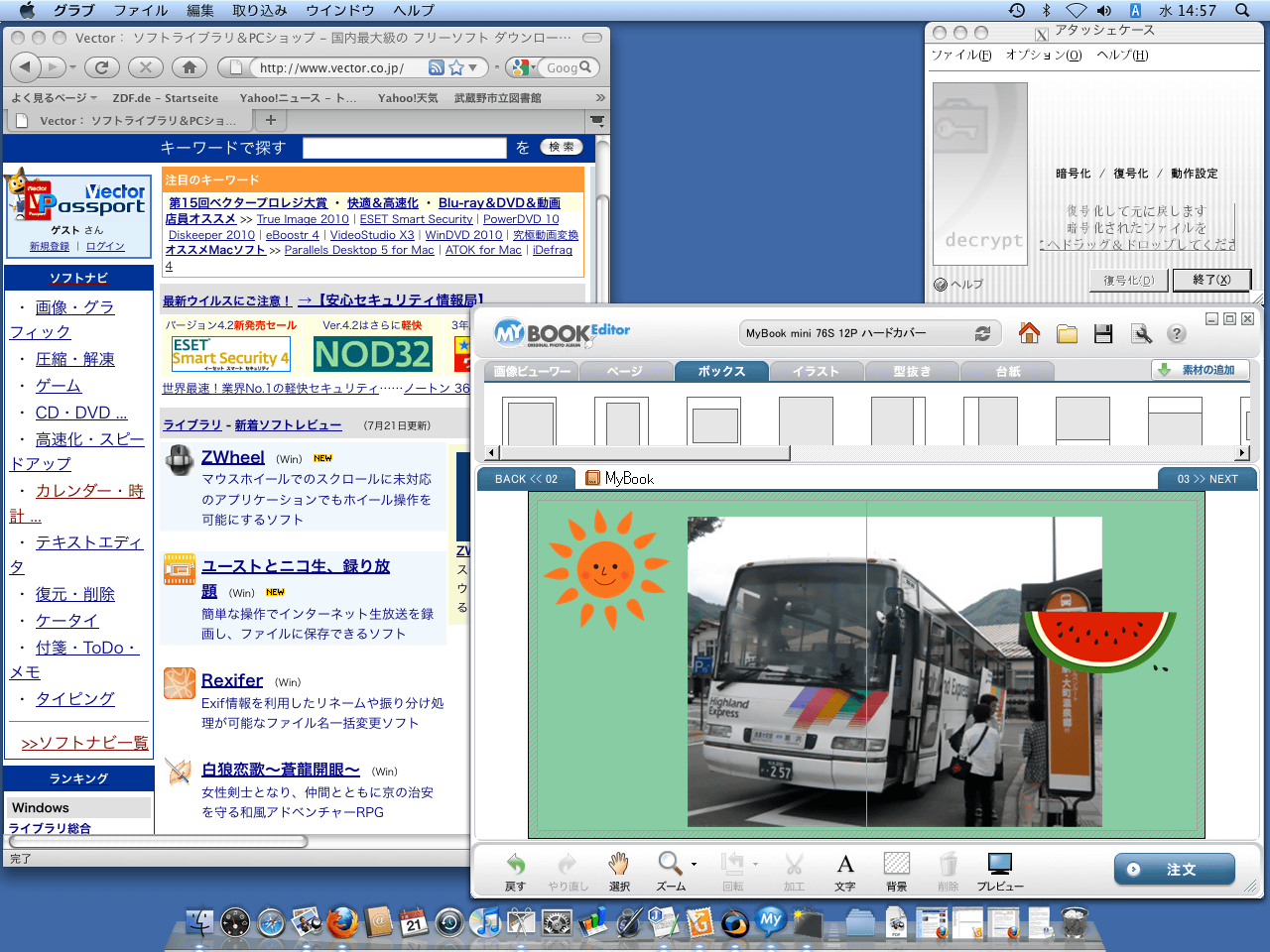Image resolution: width=1270 pixels, height=952 pixels.
Task: Click the 検索 button on the Vector page
Action: 561,147
